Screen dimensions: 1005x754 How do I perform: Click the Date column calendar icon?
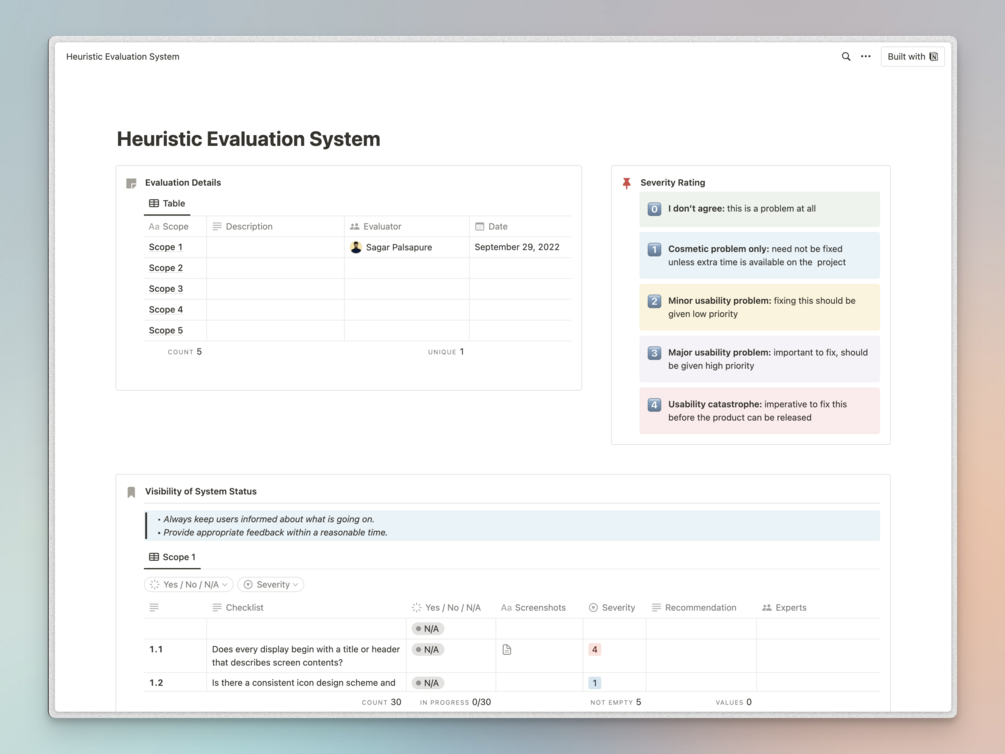coord(481,226)
